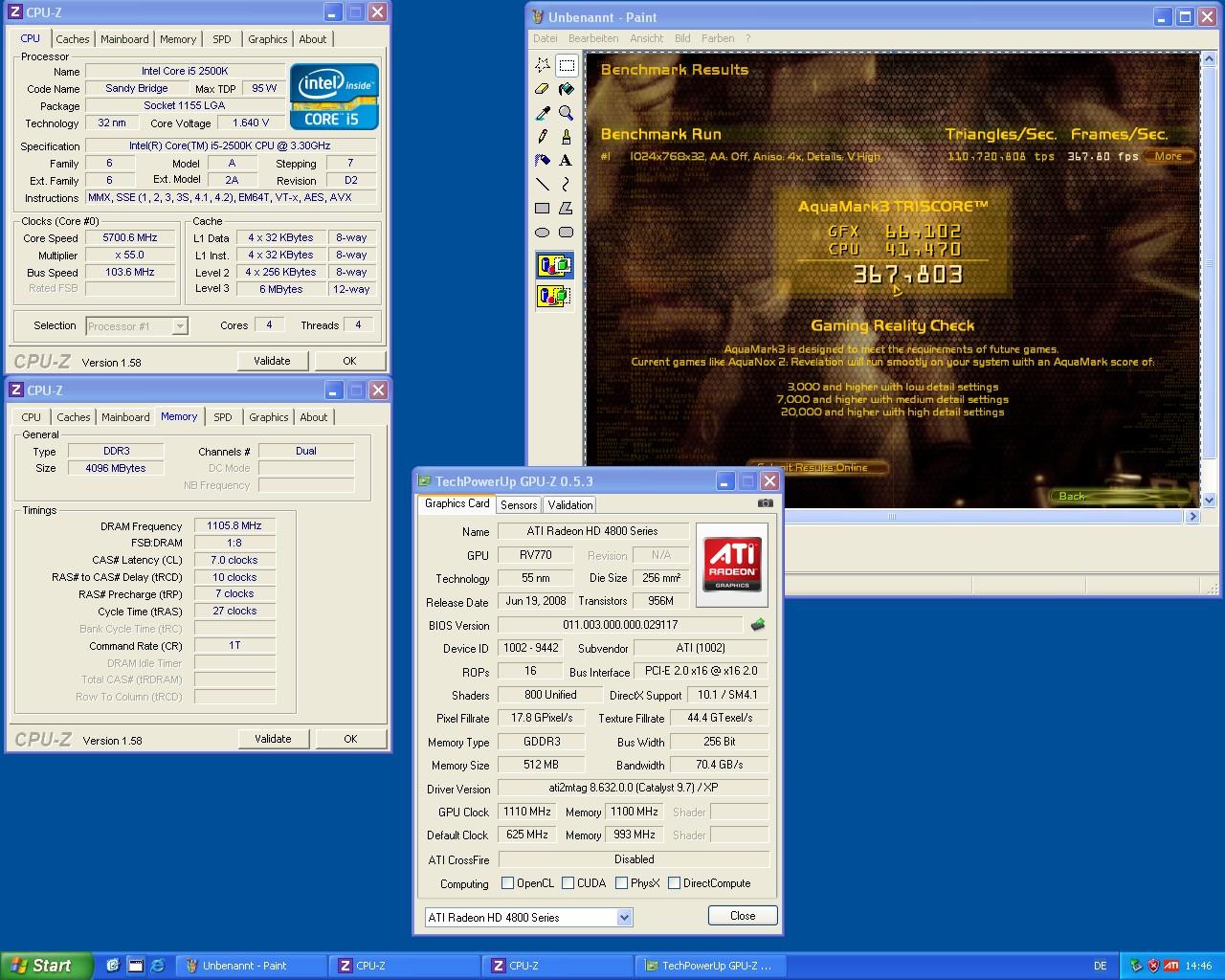Image resolution: width=1225 pixels, height=980 pixels.
Task: Open the Bearbeiten menu in Paint
Action: [593, 38]
